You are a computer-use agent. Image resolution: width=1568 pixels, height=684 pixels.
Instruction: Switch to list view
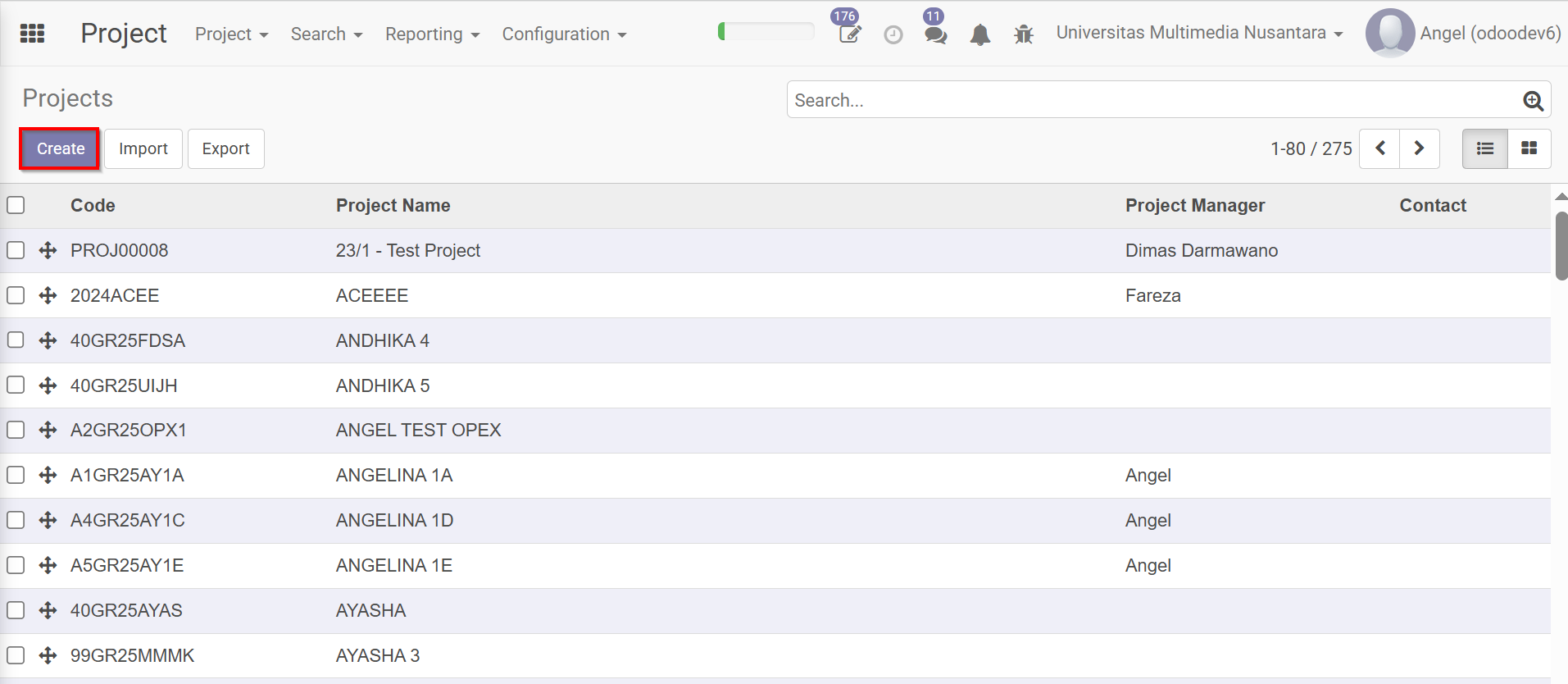(1484, 148)
